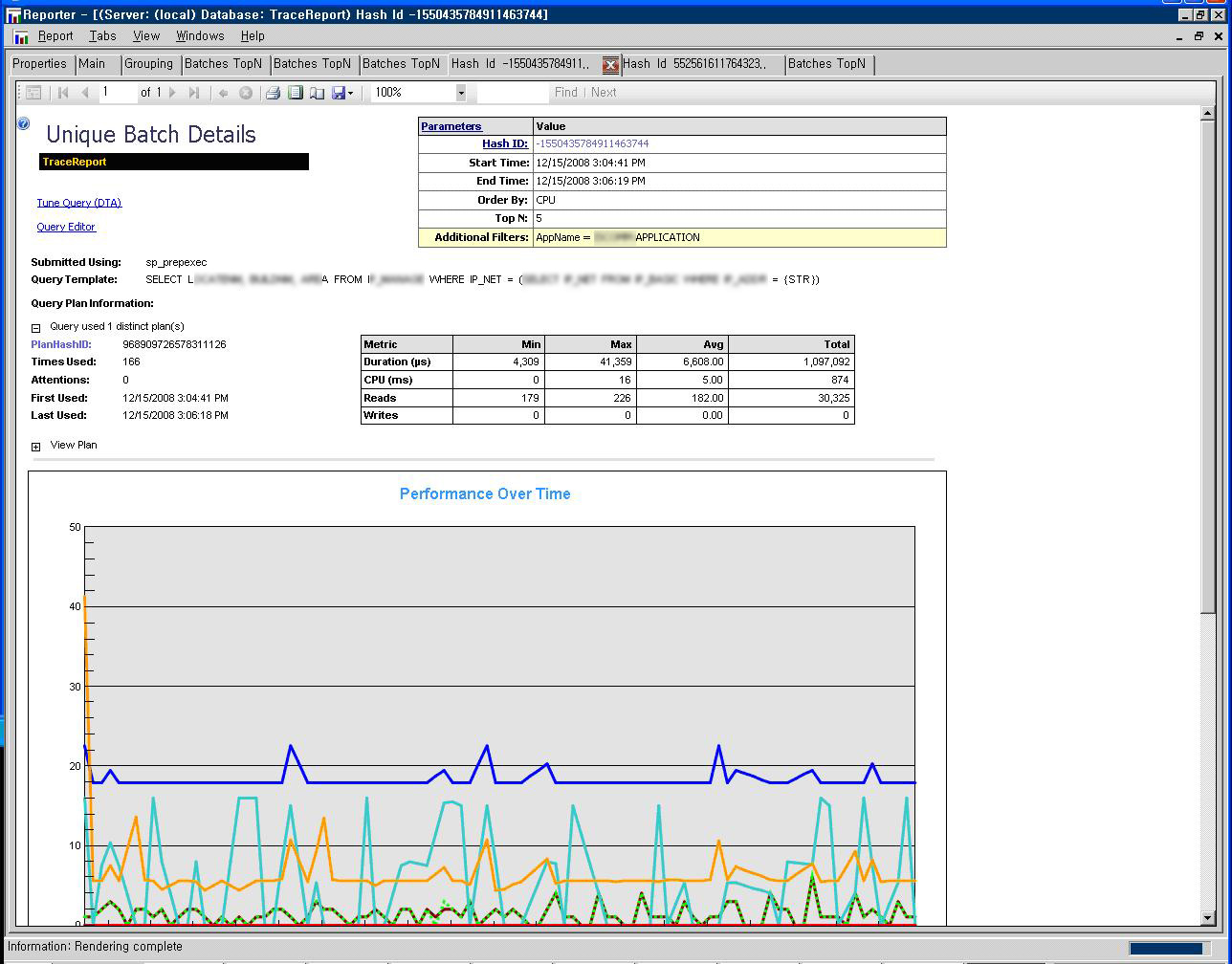Click vertical scrollbar up arrow
1232x964 pixels.
[1207, 114]
